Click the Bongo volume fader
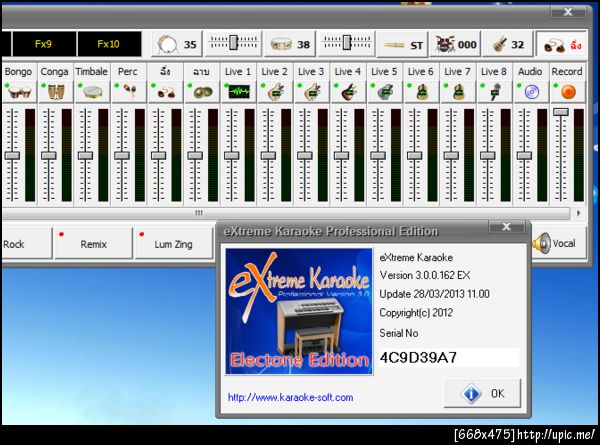Screen dimensions: 600x445 click(12, 155)
